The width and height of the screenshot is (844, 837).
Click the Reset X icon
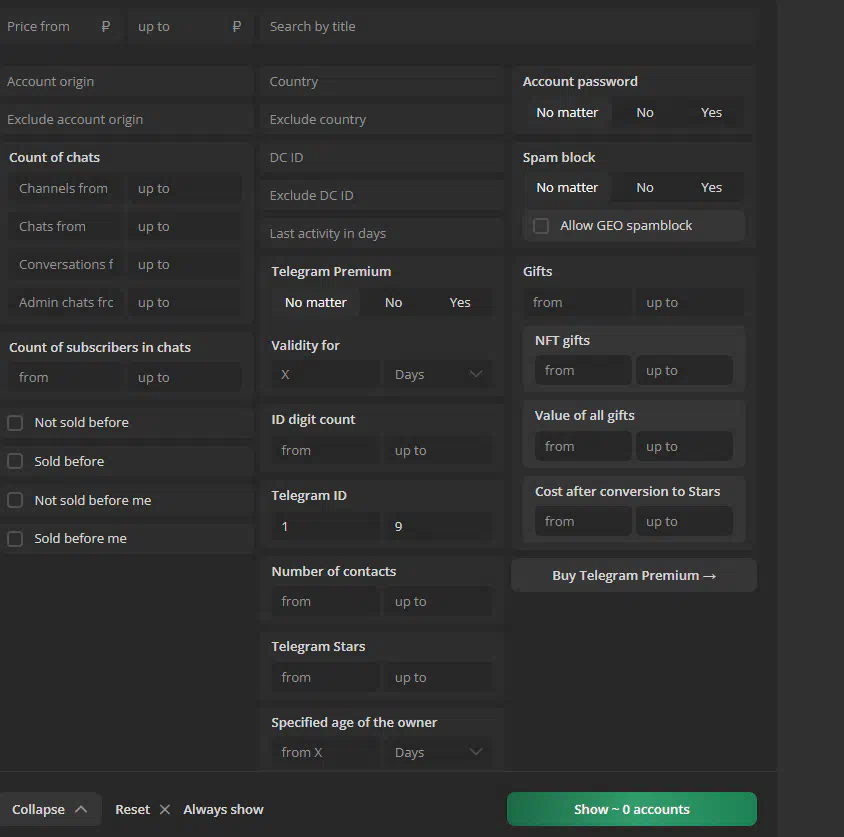pyautogui.click(x=165, y=809)
